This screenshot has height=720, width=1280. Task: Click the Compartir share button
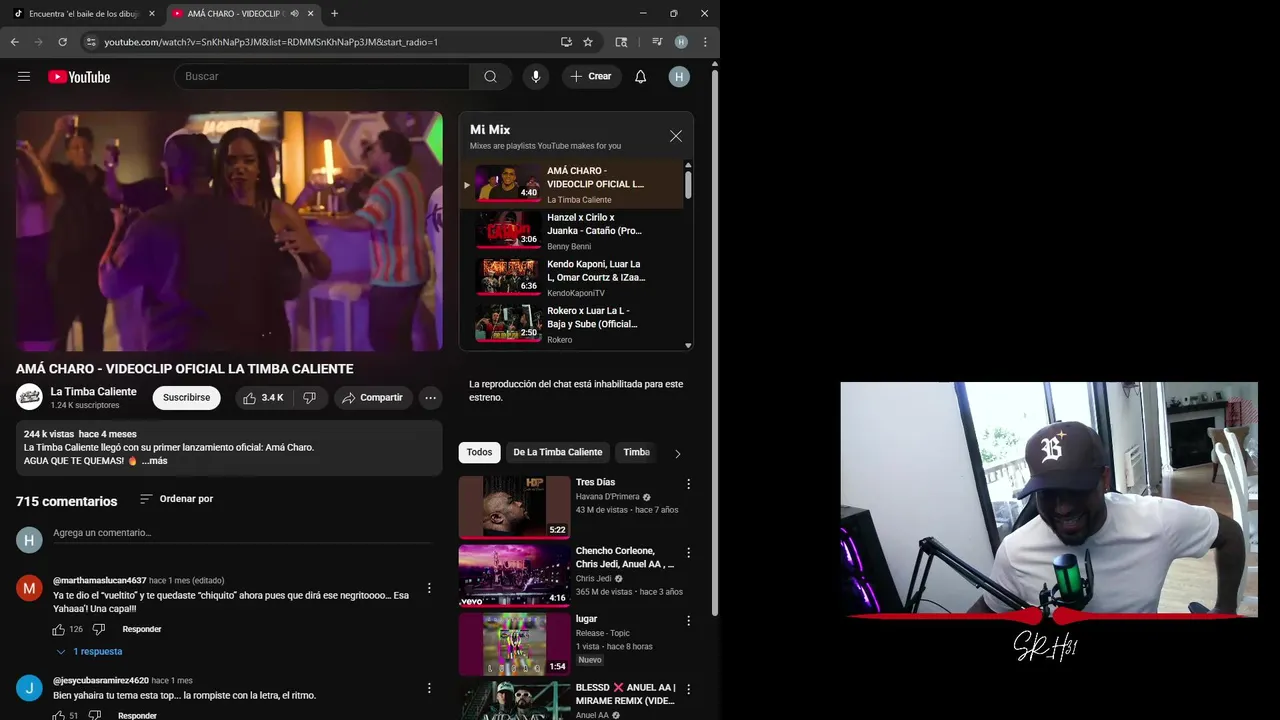coord(372,397)
